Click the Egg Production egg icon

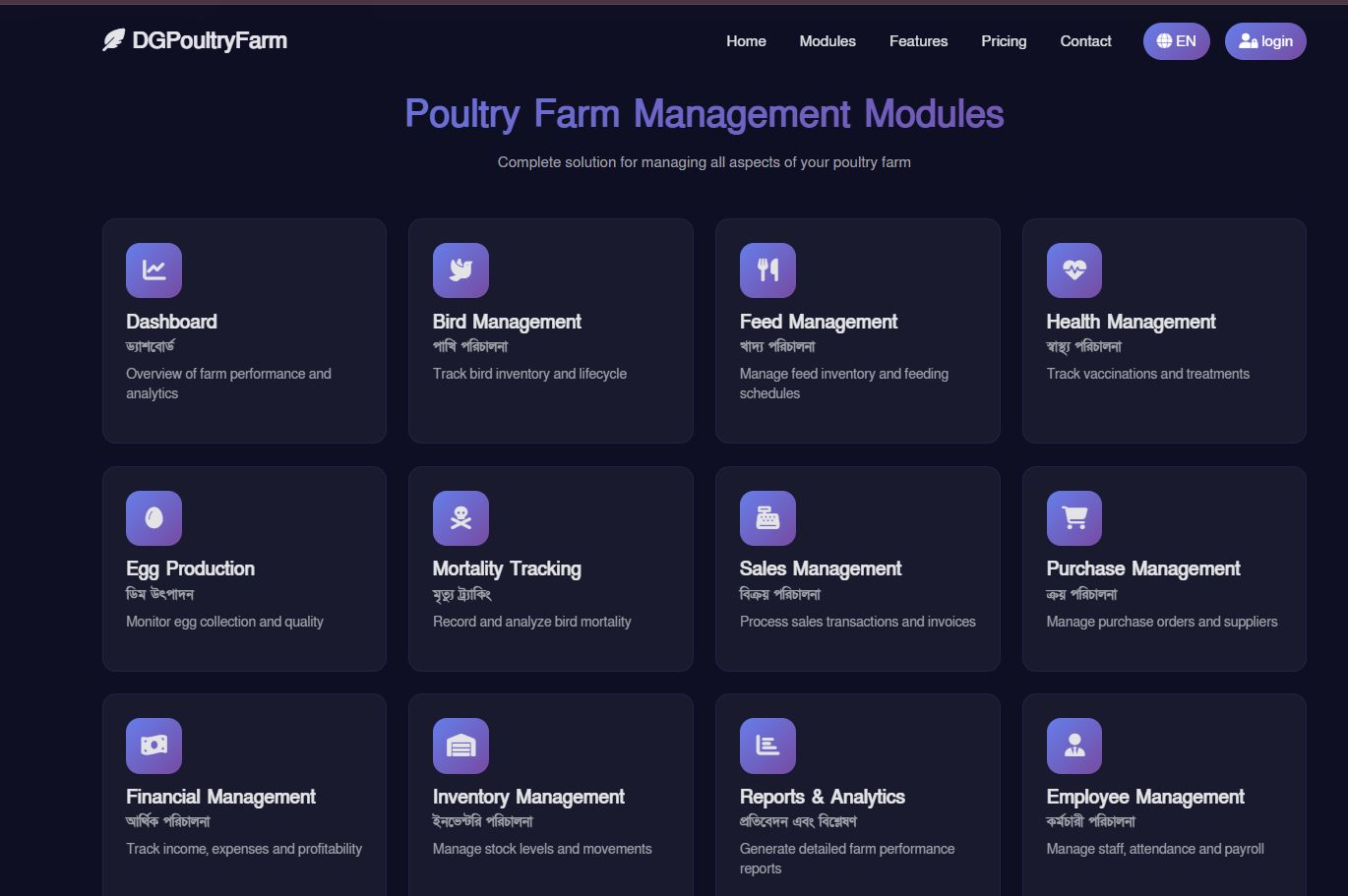coord(153,517)
